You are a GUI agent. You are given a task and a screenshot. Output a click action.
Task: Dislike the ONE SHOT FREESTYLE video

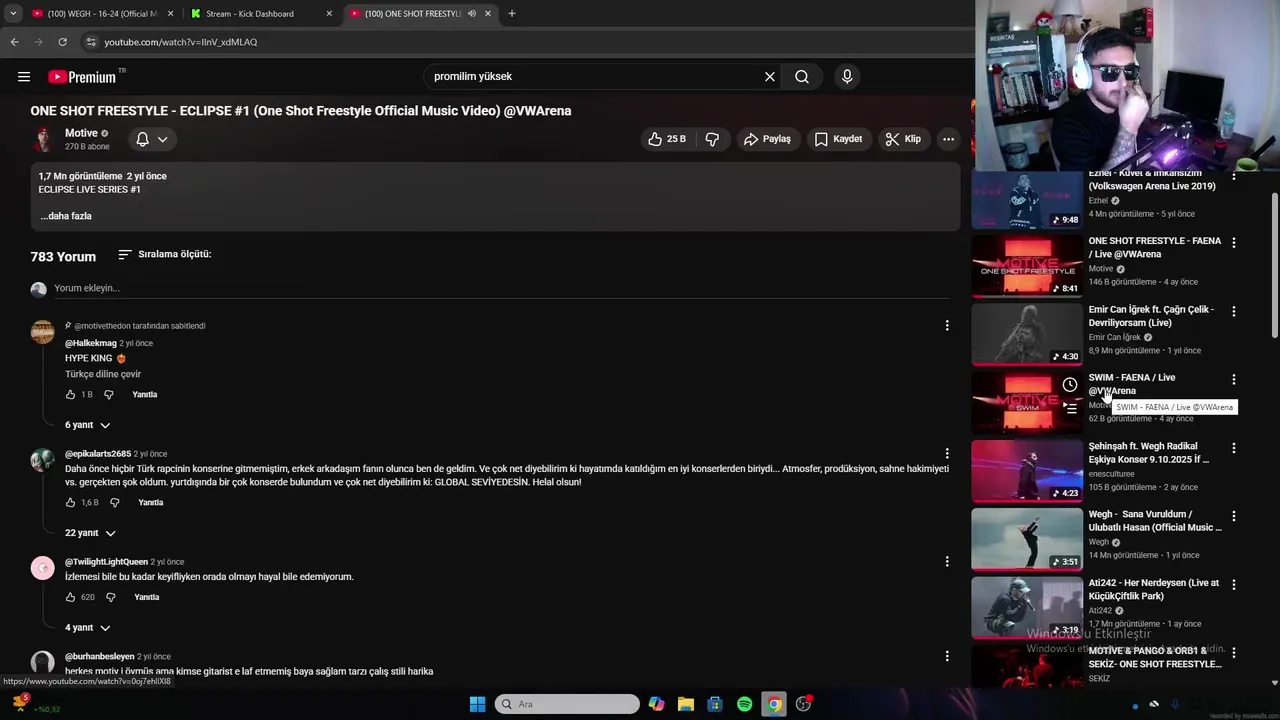pyautogui.click(x=712, y=139)
